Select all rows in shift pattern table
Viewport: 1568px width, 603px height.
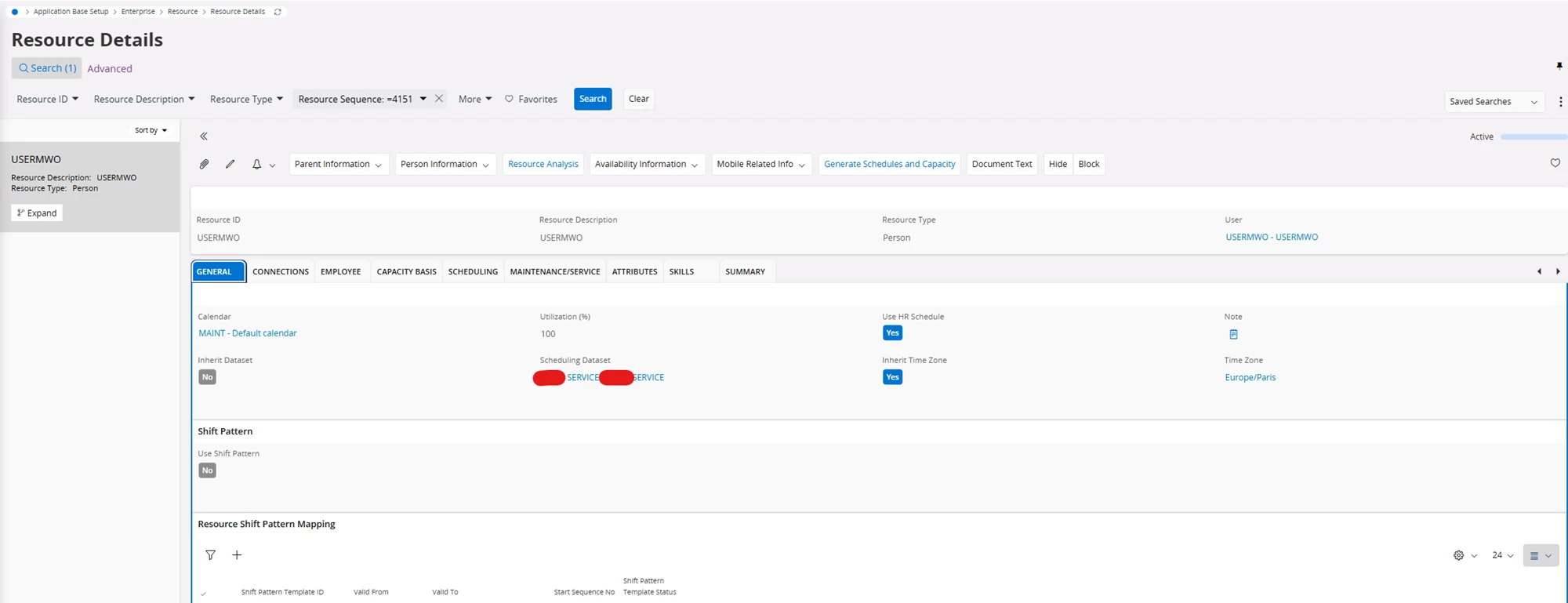coord(204,594)
